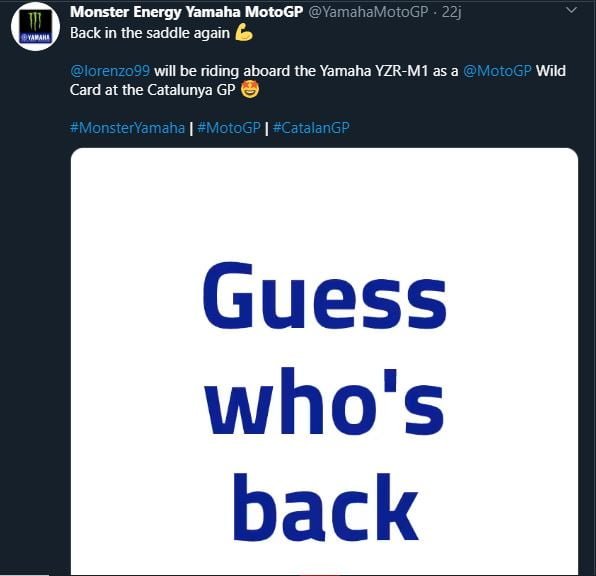Click the "Card at the Catalunya GP" text
596x576 pixels.
coord(153,90)
